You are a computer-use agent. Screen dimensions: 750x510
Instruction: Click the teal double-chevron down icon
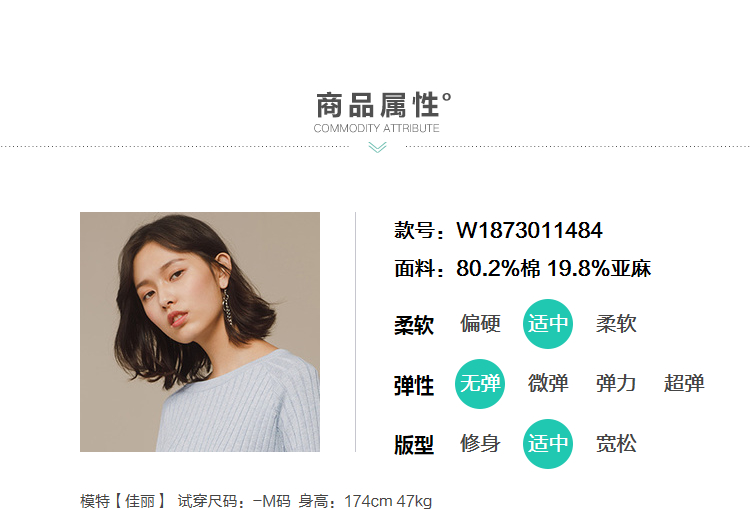pyautogui.click(x=377, y=147)
